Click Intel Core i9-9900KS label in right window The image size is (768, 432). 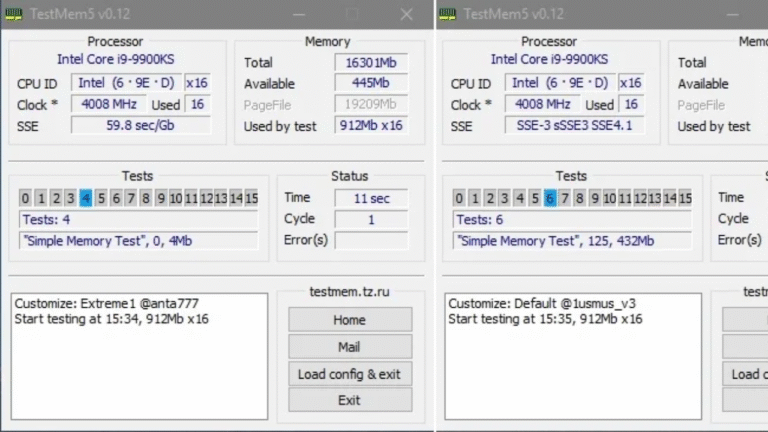pos(550,59)
